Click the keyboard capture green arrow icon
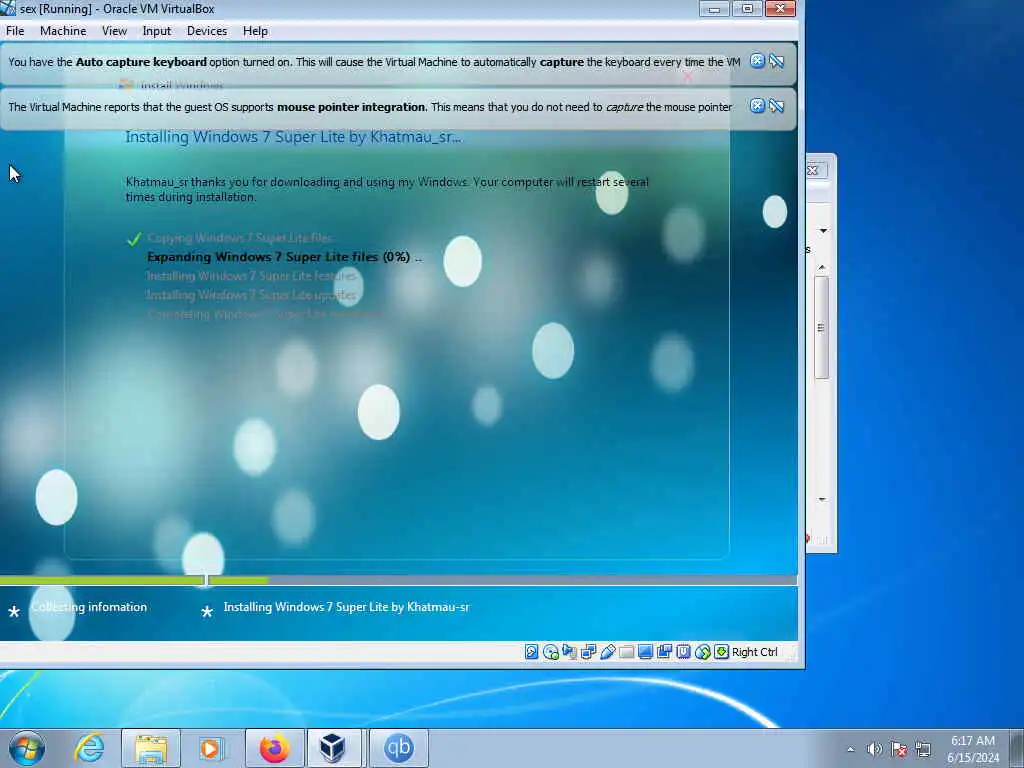This screenshot has height=768, width=1024. [x=721, y=652]
